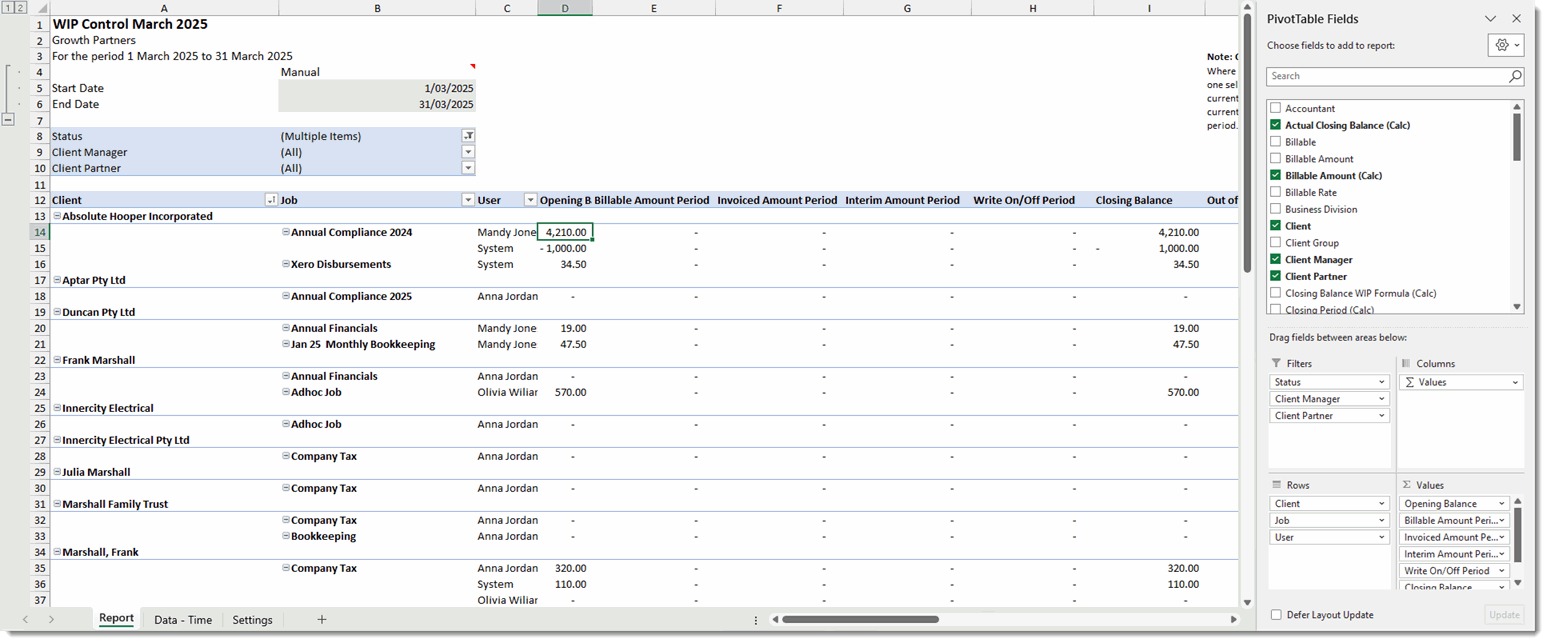Go to next sheet tab arrow
This screenshot has height=643, width=1547.
51,620
